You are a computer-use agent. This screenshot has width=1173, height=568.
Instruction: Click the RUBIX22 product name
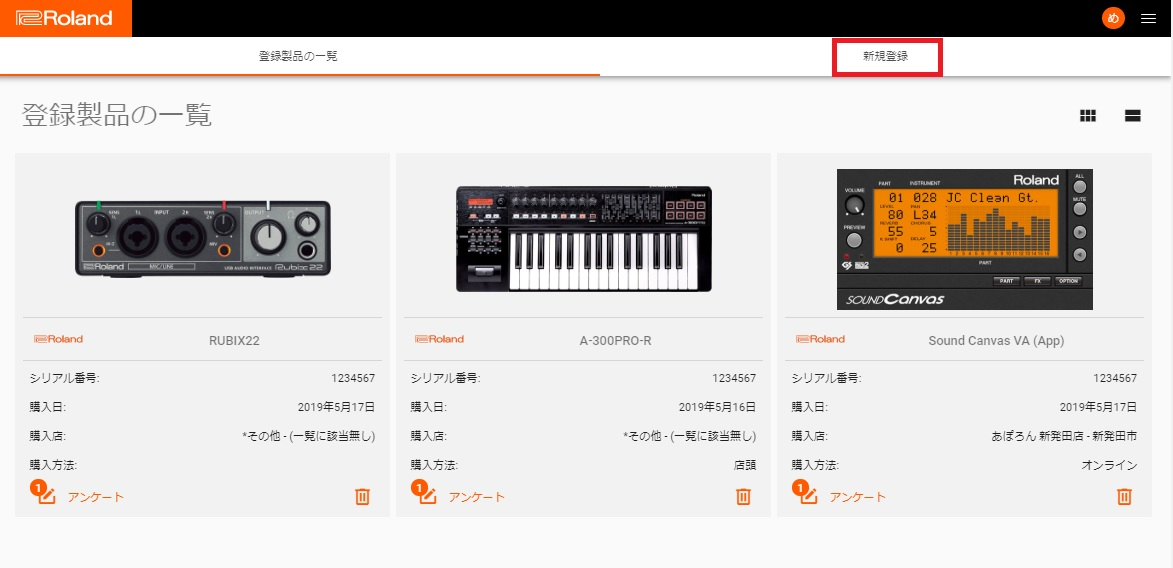tap(234, 341)
